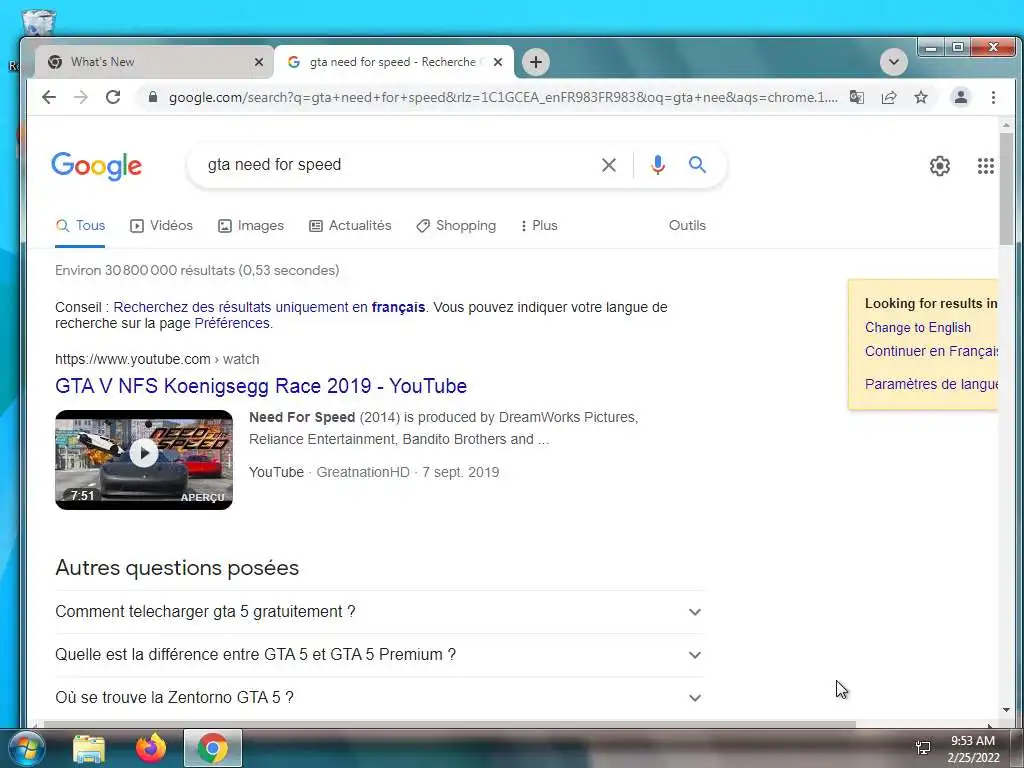The height and width of the screenshot is (768, 1024).
Task: Start voice search with microphone
Action: click(x=658, y=165)
